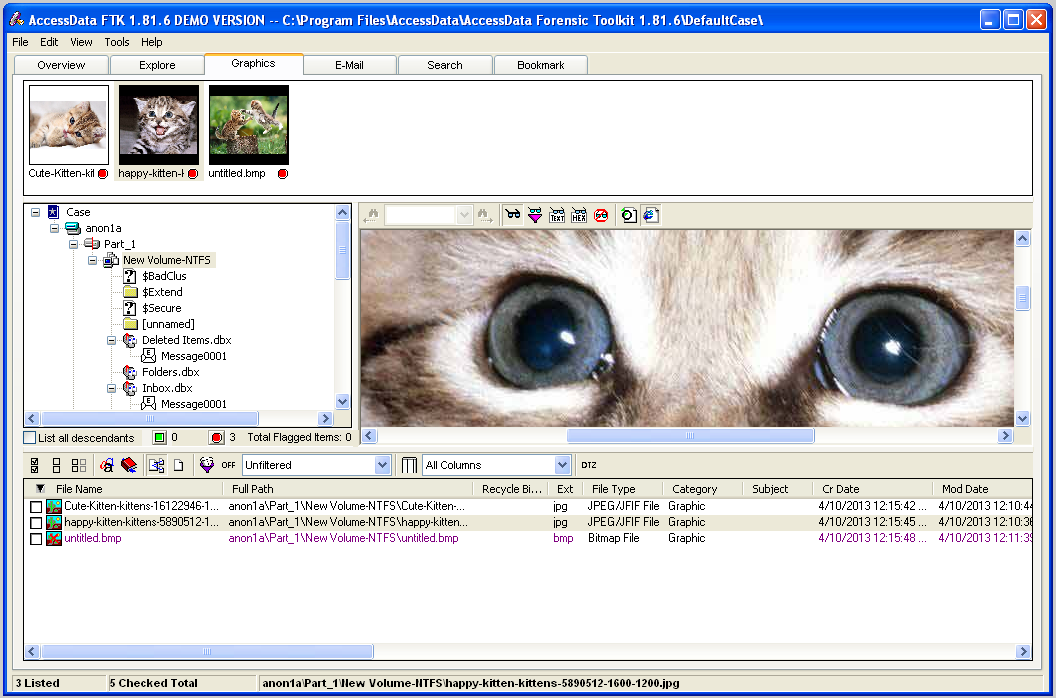The image size is (1056, 698).
Task: Click the image viewer horizontal scrollbar thumb
Action: [690, 436]
